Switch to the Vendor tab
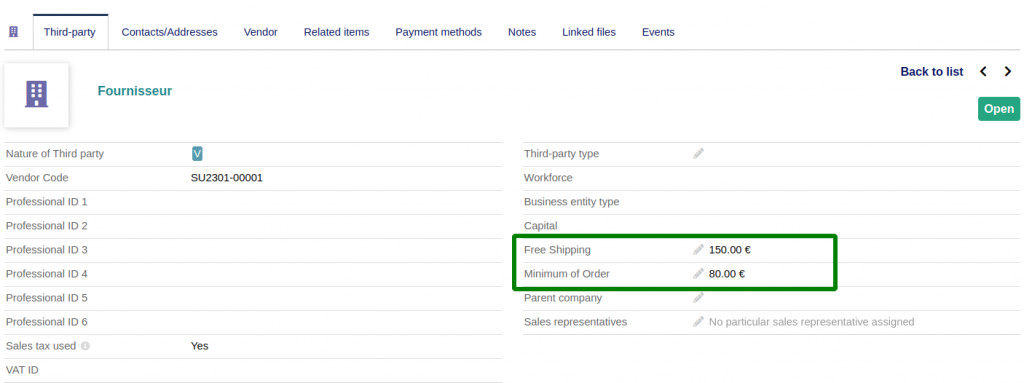The height and width of the screenshot is (383, 1024). coord(261,32)
